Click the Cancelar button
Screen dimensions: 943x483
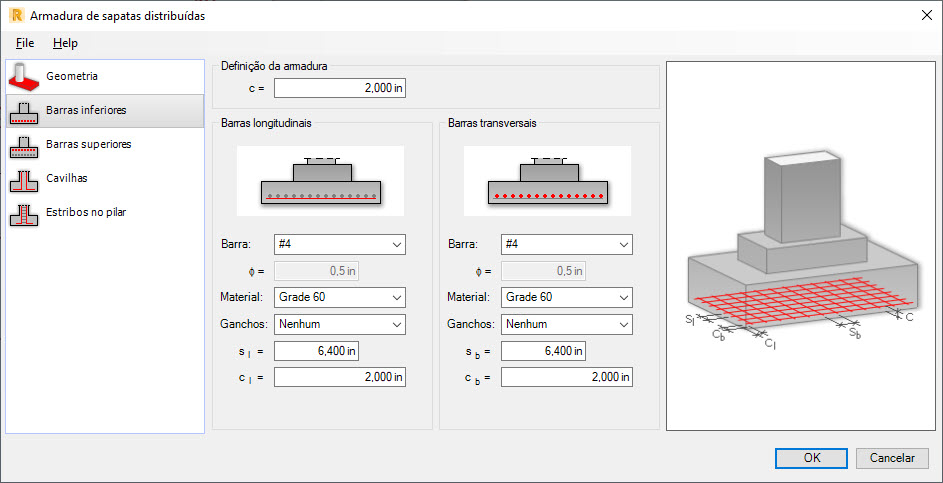tap(892, 458)
